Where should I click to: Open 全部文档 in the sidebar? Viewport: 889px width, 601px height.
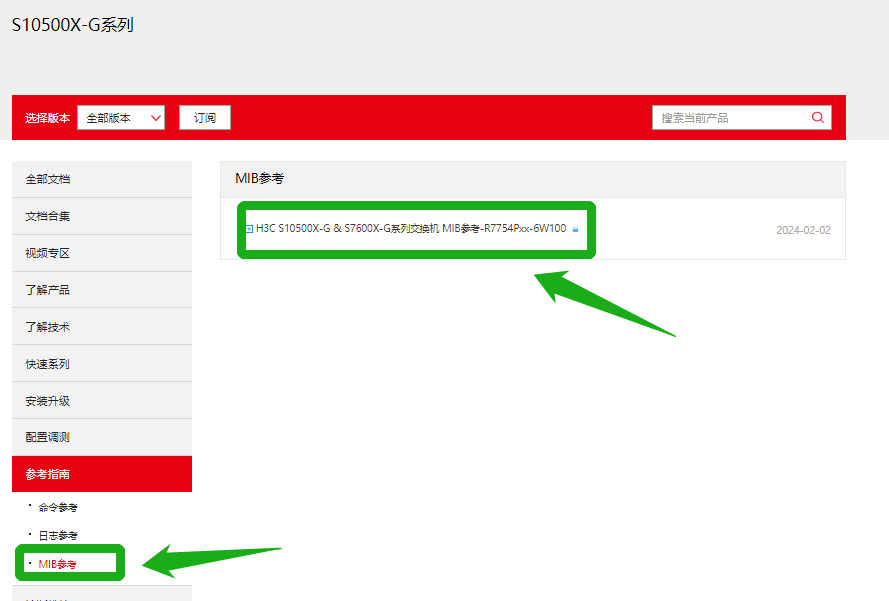pos(102,179)
